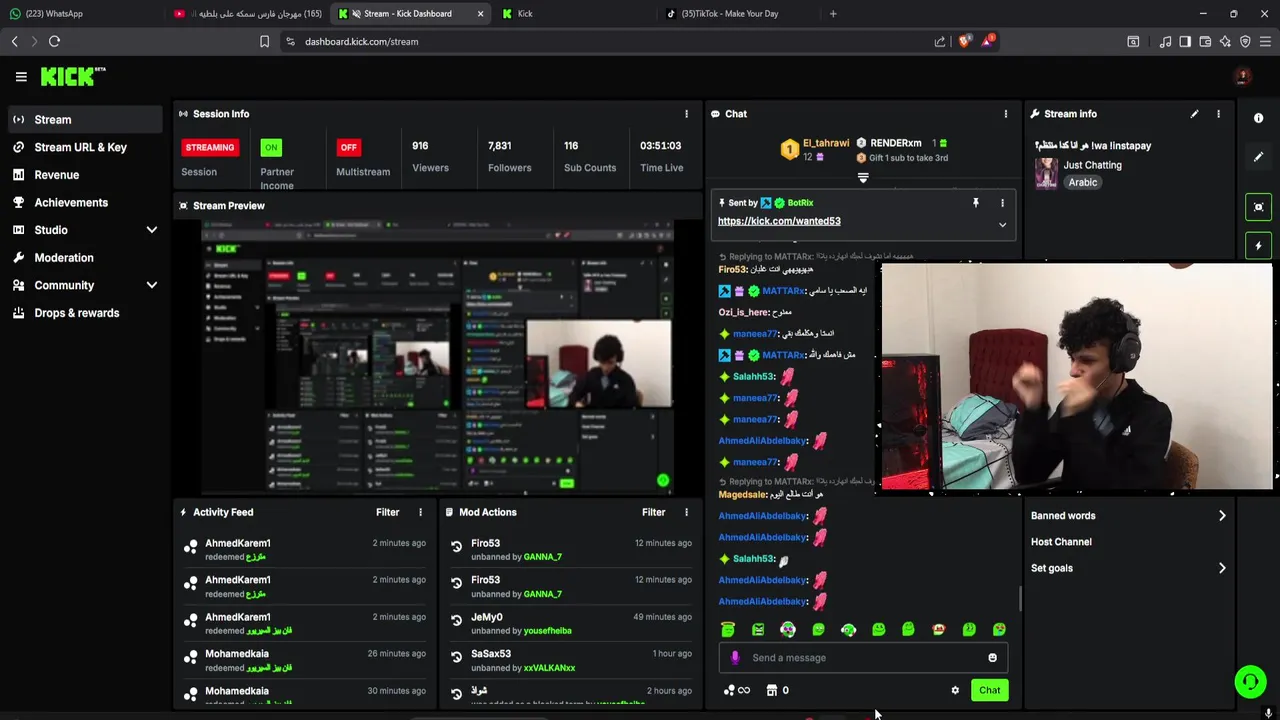Click the dashboard.kick.com address bar
Screen dimensions: 1280x720
coord(600,41)
